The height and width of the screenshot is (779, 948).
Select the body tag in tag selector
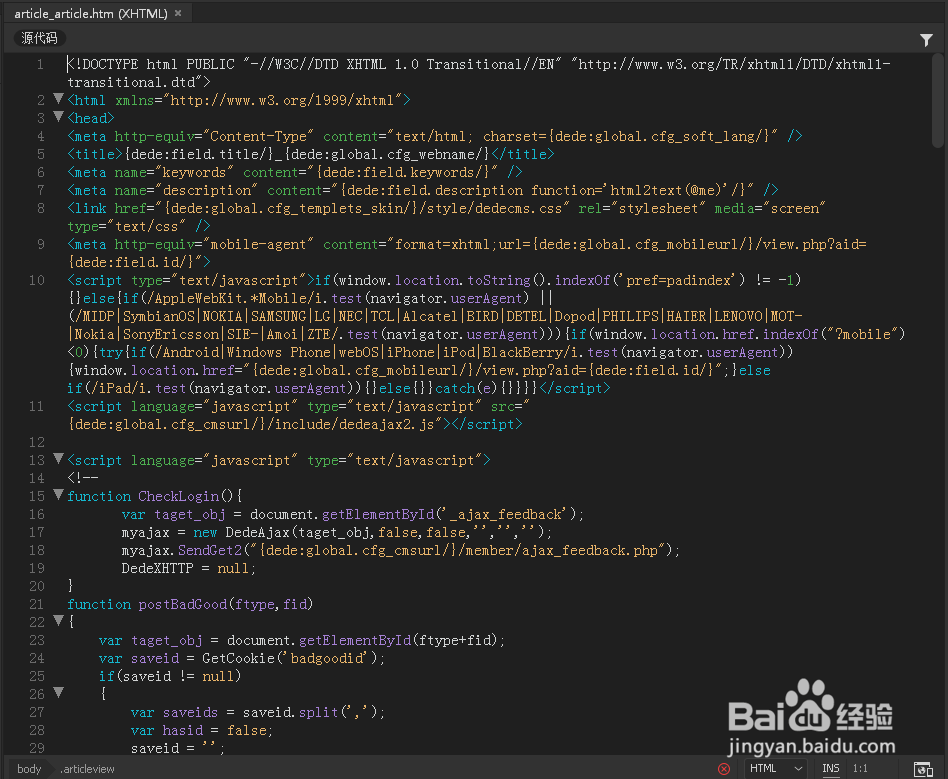29,769
